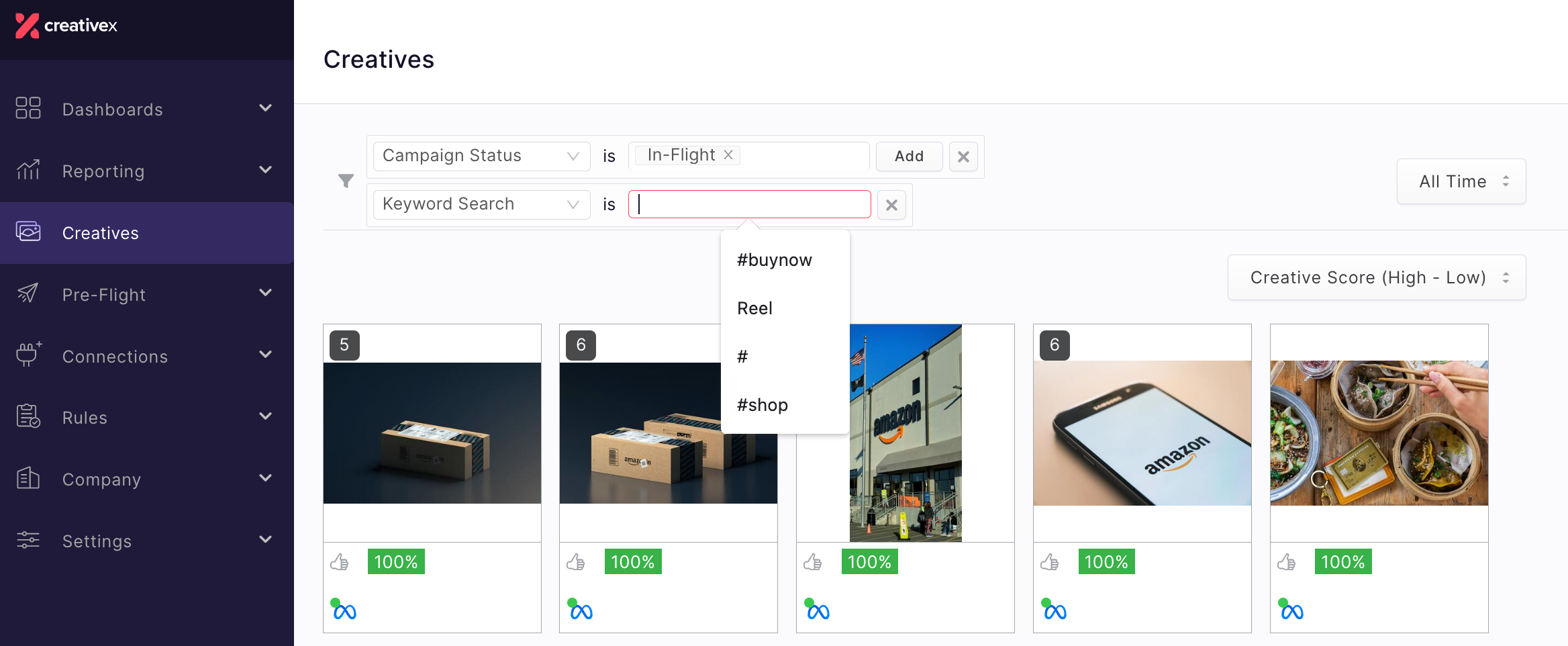1568x646 pixels.
Task: Open Creatives in the sidebar
Action: pos(146,233)
